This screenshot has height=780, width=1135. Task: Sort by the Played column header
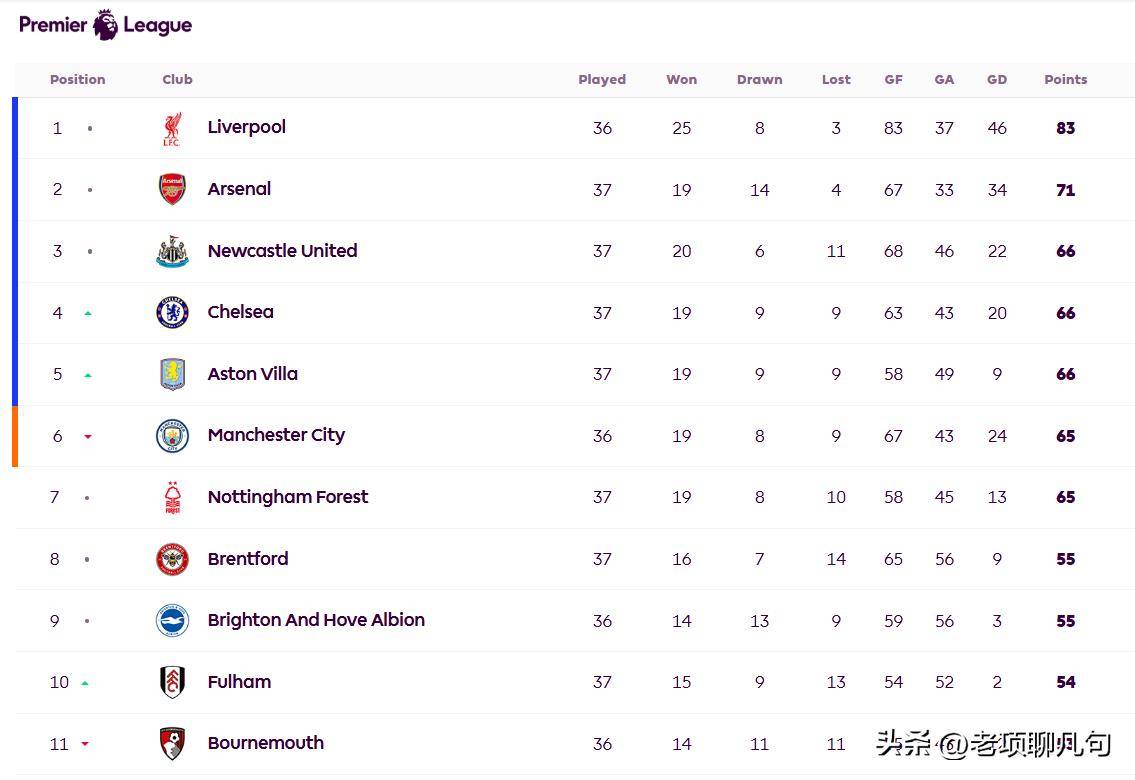tap(602, 80)
